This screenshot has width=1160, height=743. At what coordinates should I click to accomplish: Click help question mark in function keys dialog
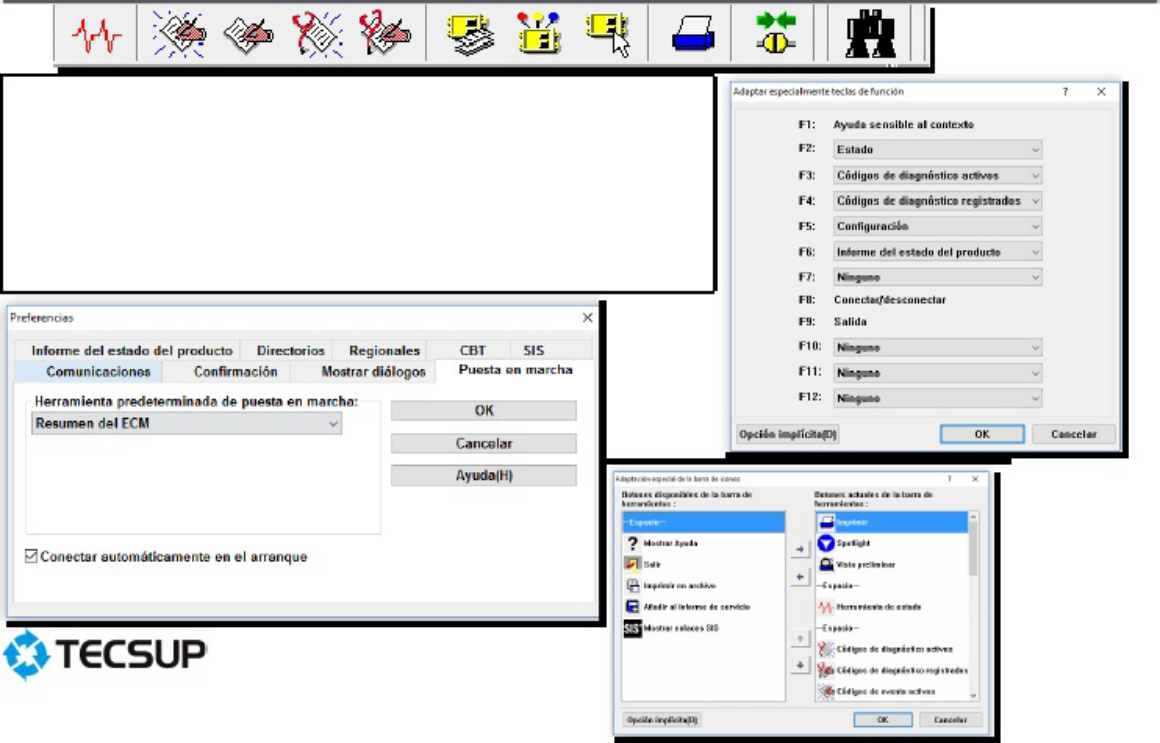[x=1065, y=92]
